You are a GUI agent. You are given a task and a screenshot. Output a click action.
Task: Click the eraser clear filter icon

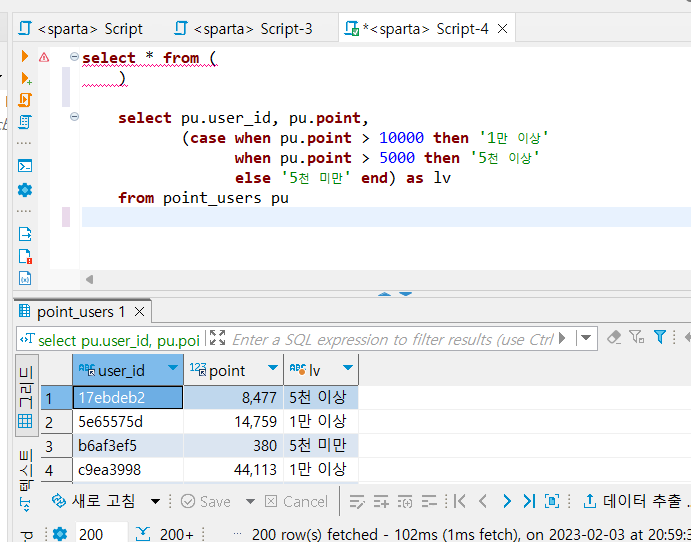tap(614, 338)
